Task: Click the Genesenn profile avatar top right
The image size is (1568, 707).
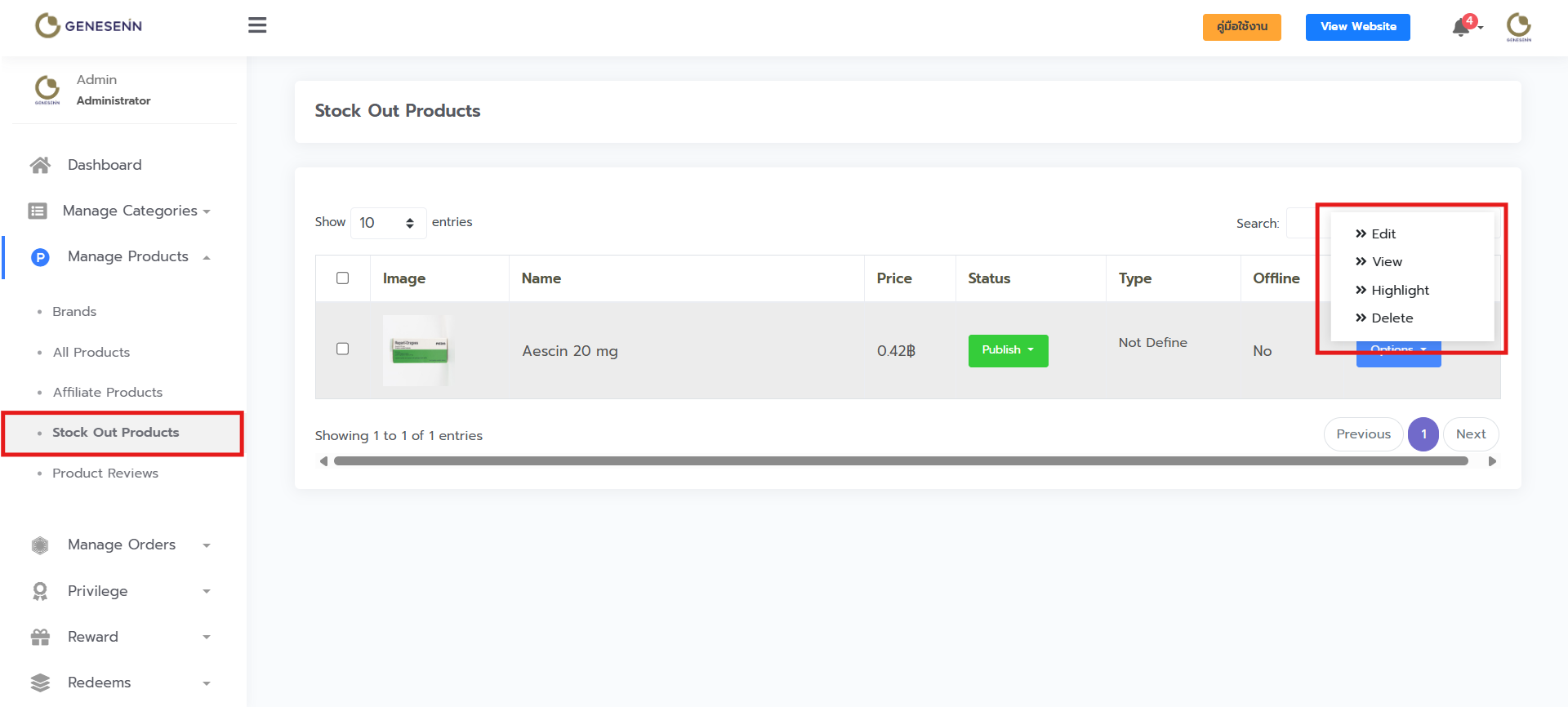Action: pos(1518,26)
